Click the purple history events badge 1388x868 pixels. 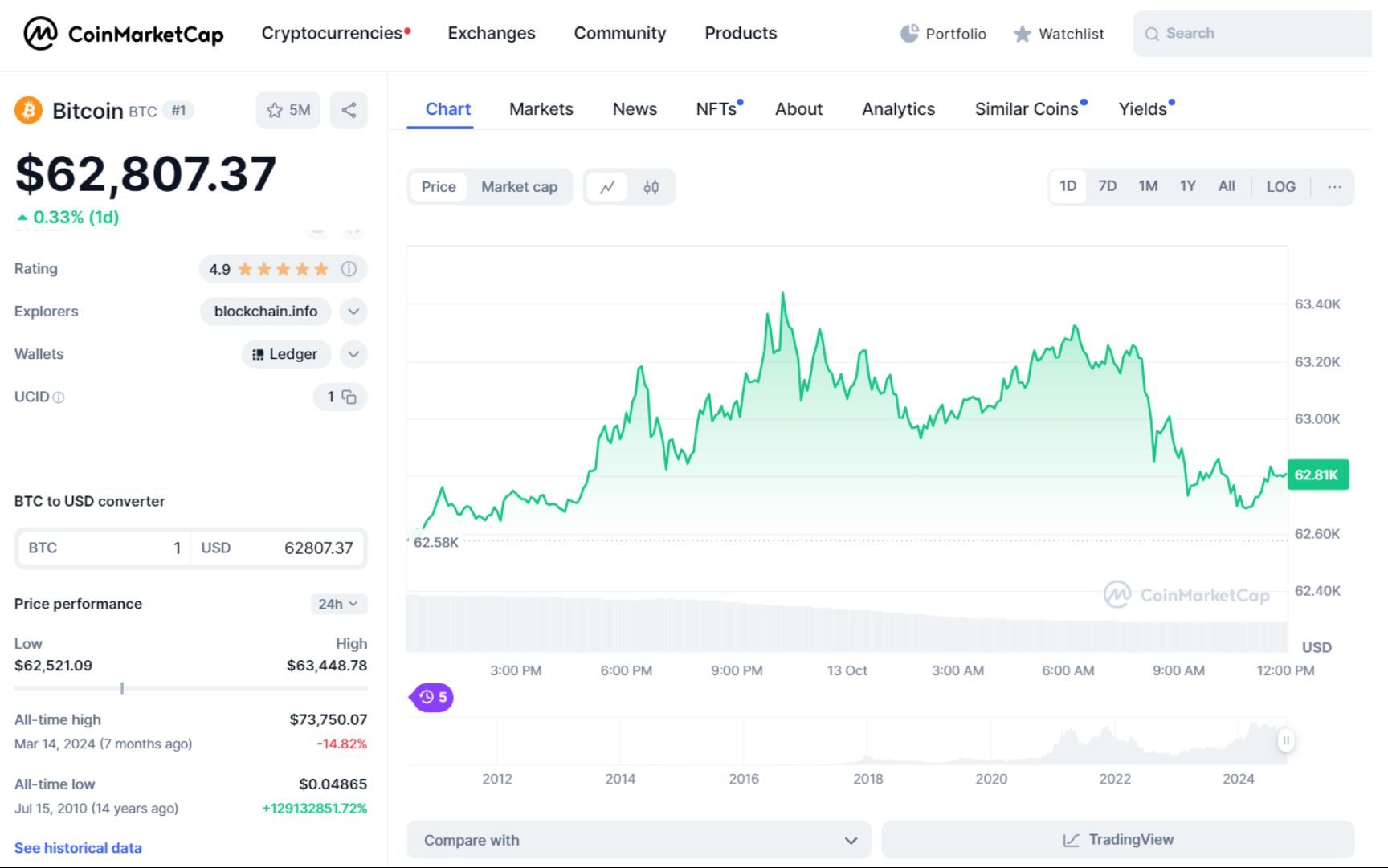(x=433, y=697)
